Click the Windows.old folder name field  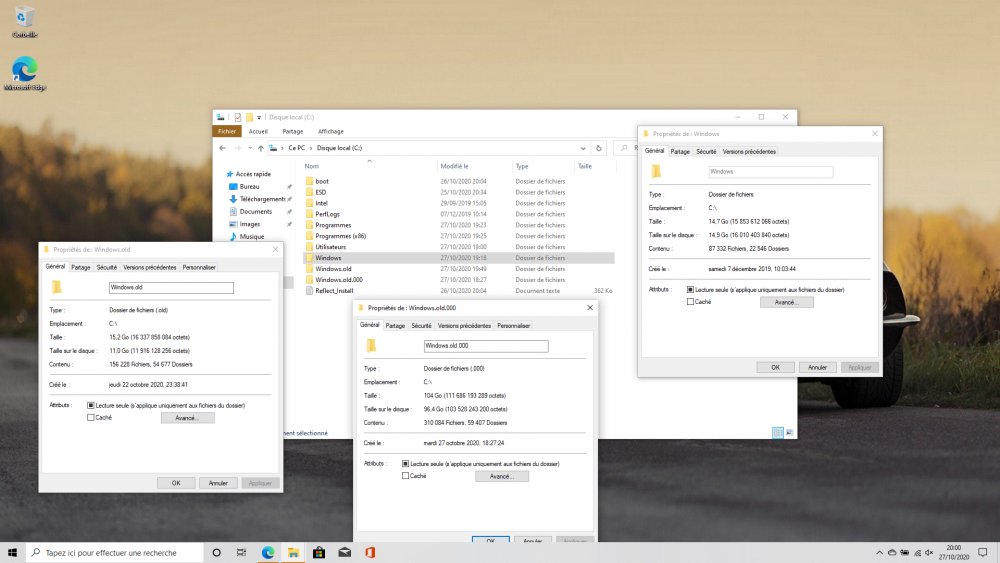[x=170, y=288]
